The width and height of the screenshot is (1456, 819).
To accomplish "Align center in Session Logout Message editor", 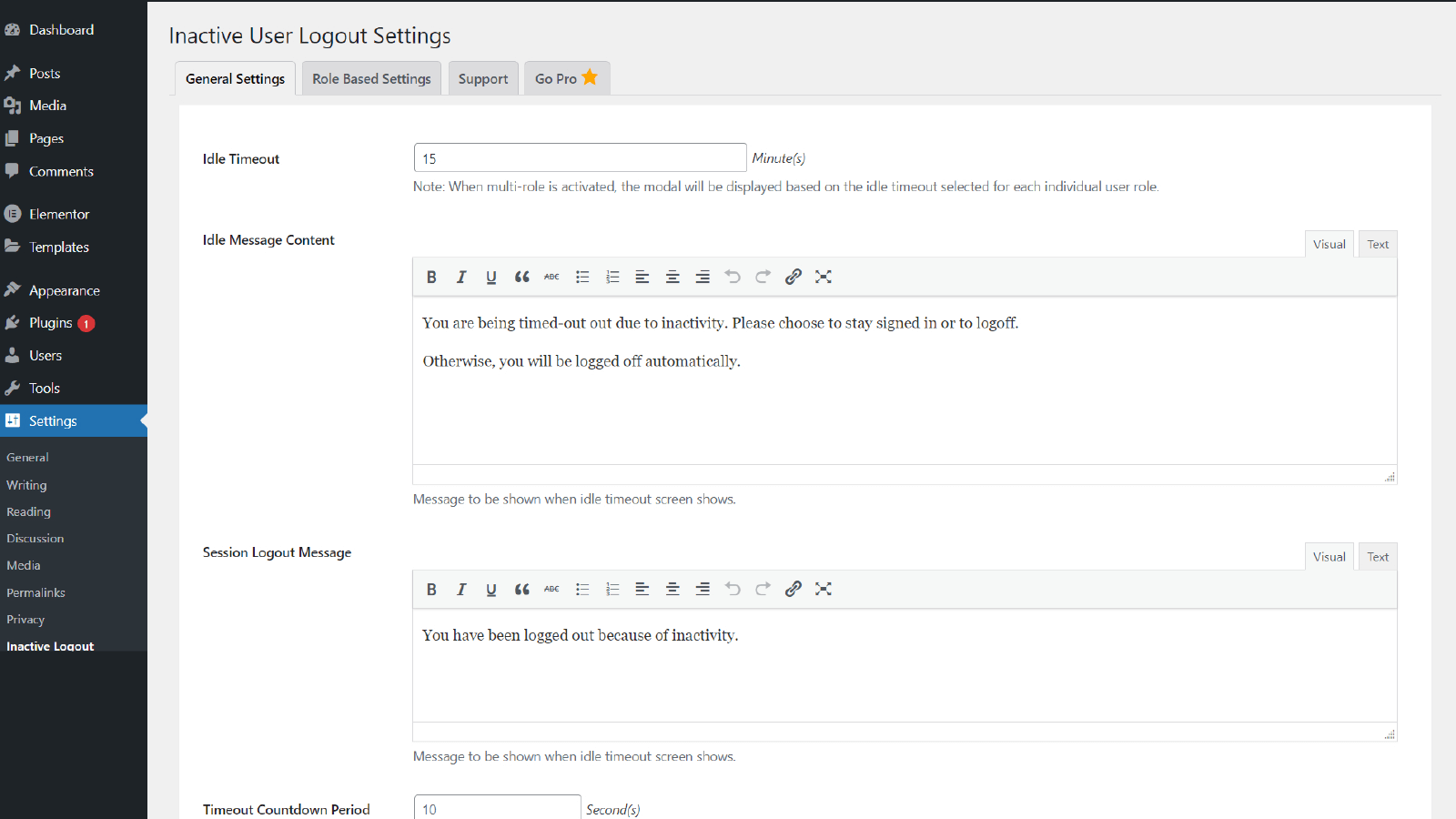I will [672, 589].
